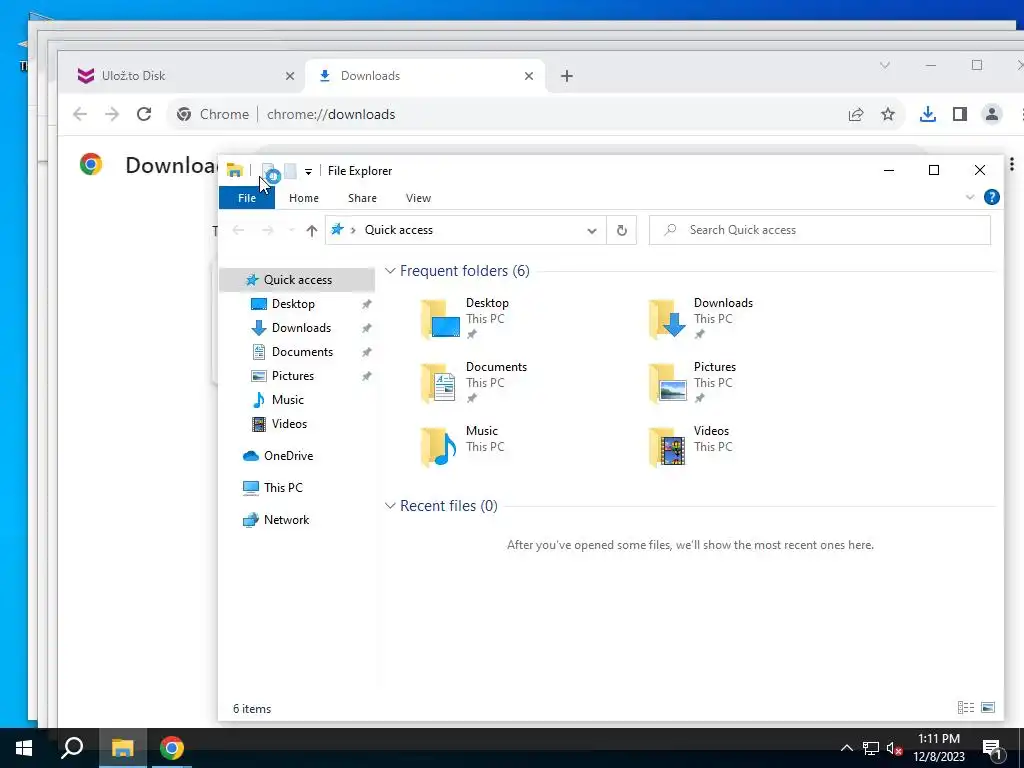Open Chrome downloads toolbar icon
Image resolution: width=1024 pixels, height=768 pixels.
pyautogui.click(x=927, y=115)
